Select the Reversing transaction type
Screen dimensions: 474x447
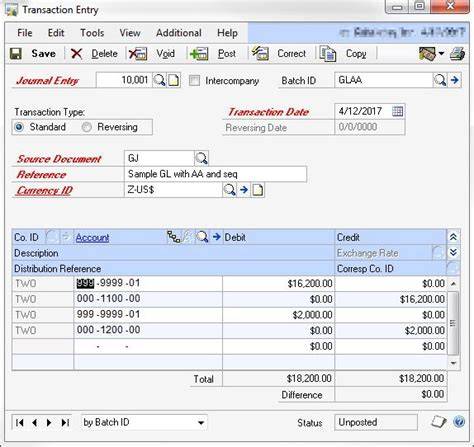tap(87, 127)
